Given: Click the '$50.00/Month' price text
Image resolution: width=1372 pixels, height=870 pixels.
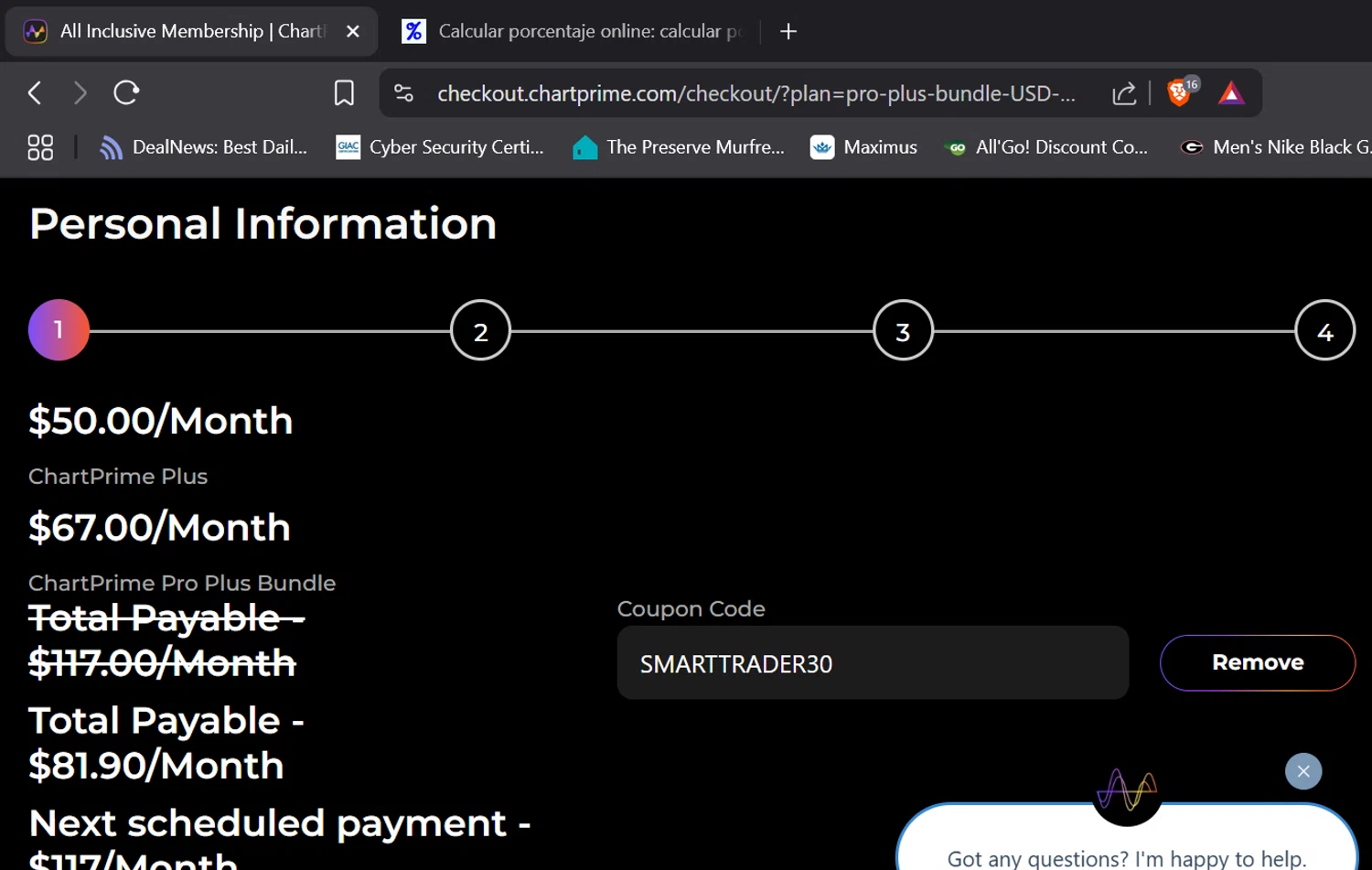Looking at the screenshot, I should [160, 421].
